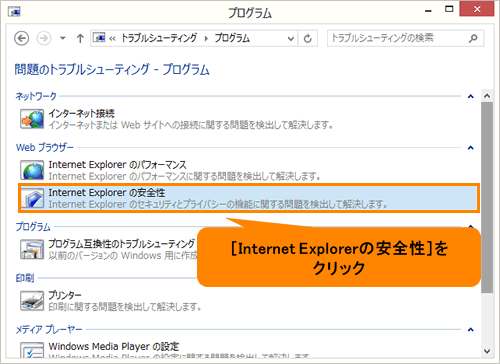The image size is (500, 364).
Task: Click the インターネット接続 globe icon
Action: (x=32, y=119)
